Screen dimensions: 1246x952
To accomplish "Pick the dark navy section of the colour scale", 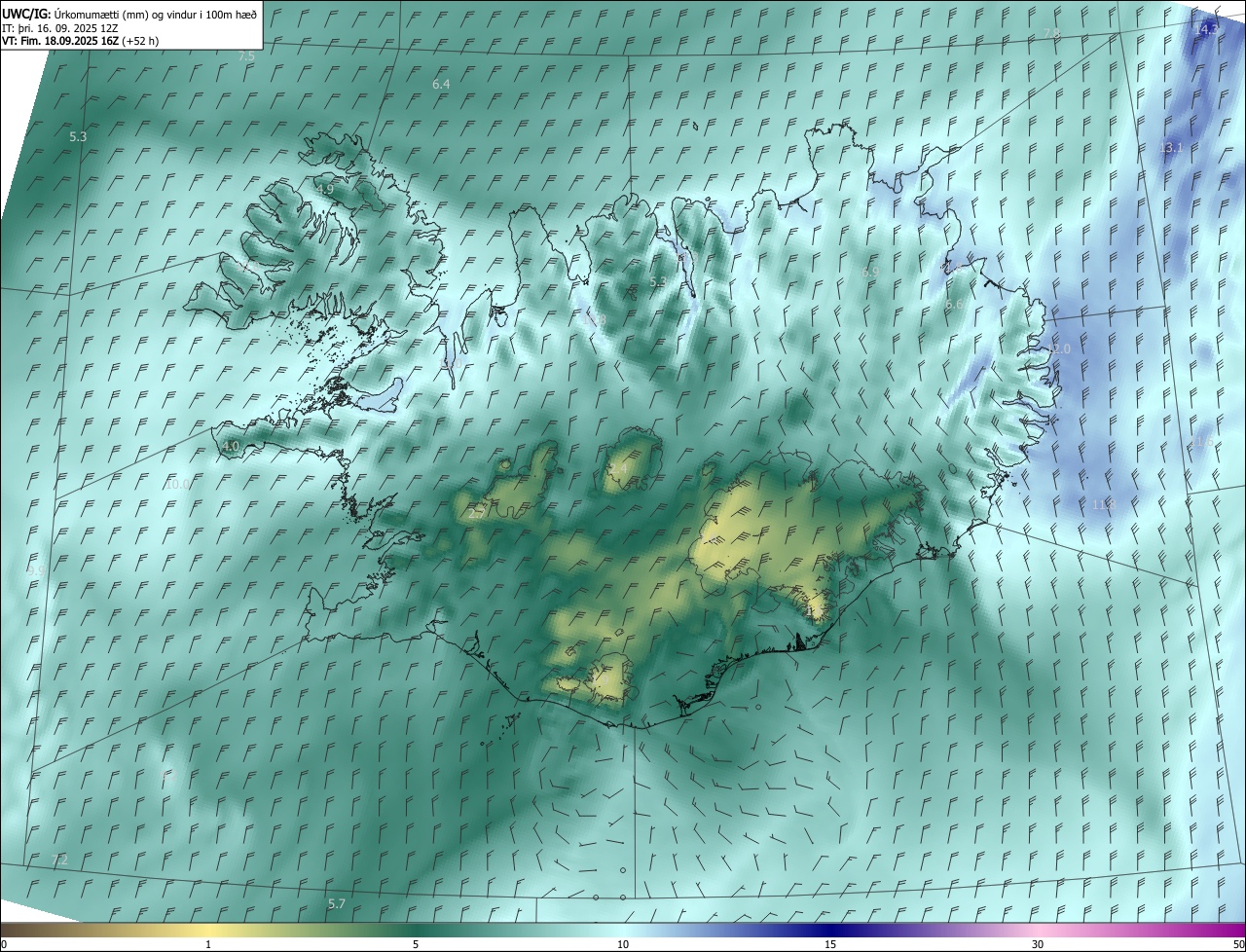I will tap(830, 930).
